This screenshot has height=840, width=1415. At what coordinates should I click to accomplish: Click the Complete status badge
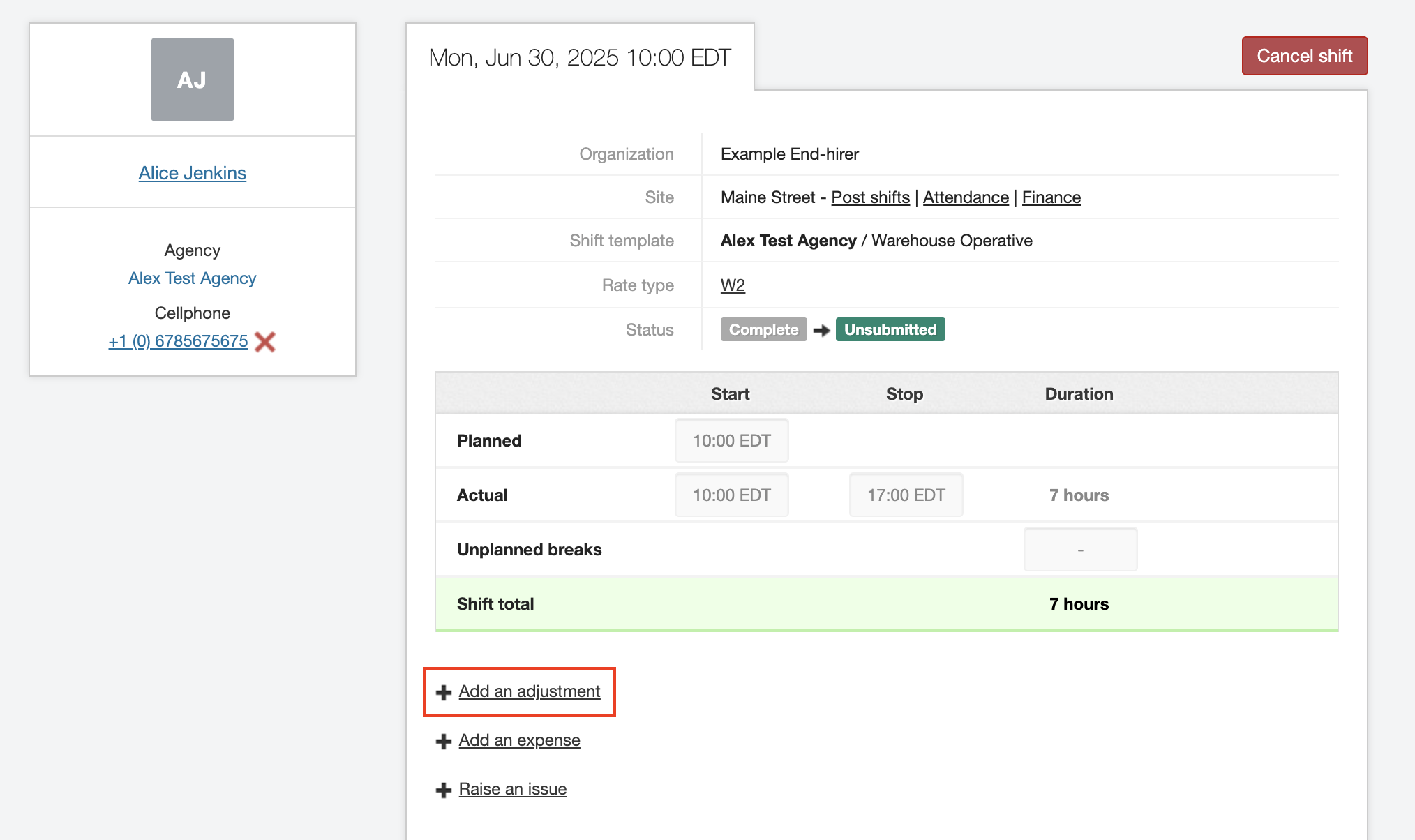(763, 330)
